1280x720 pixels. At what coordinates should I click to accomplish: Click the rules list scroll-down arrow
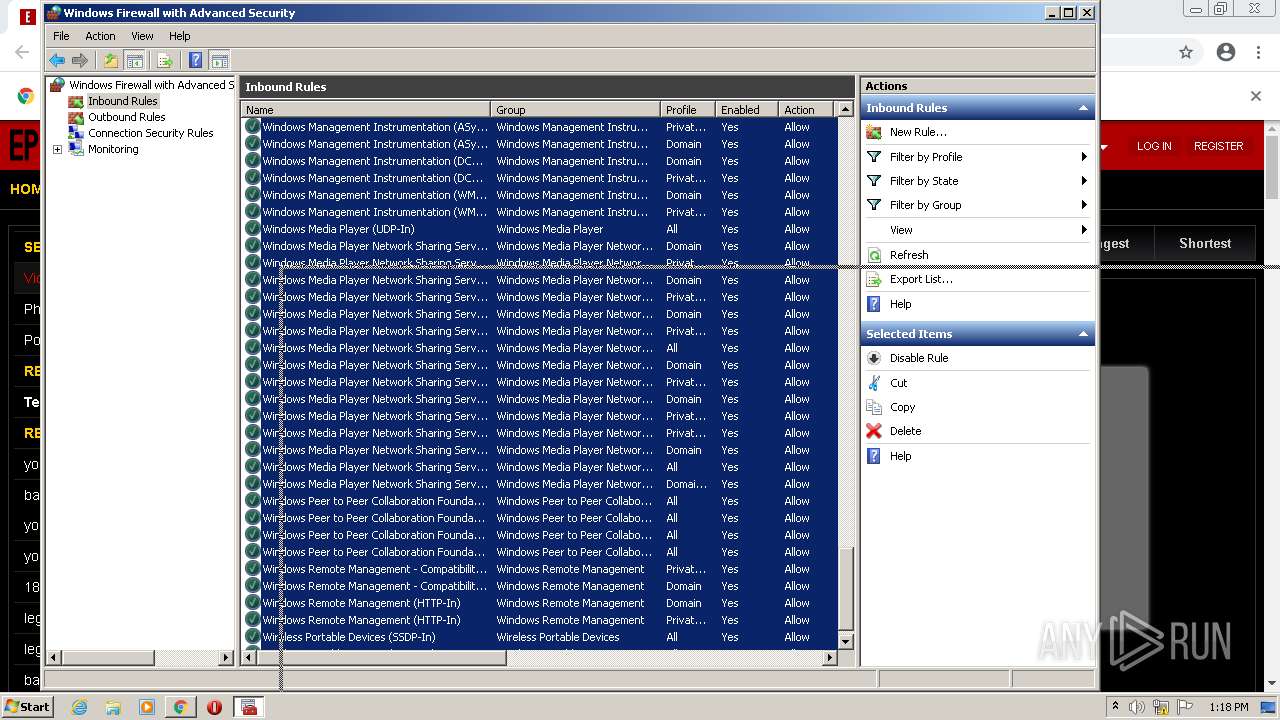846,641
